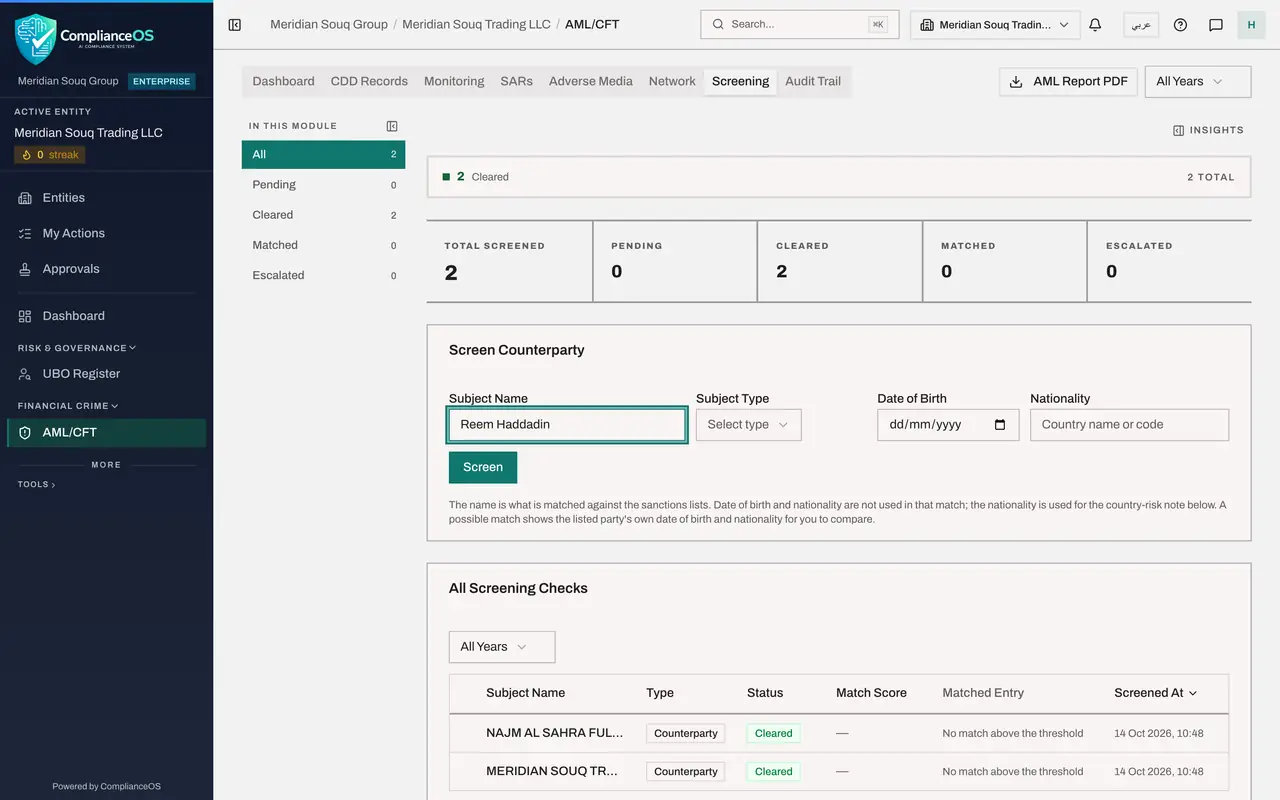Expand the Tools section
The image size is (1280, 800).
(36, 484)
